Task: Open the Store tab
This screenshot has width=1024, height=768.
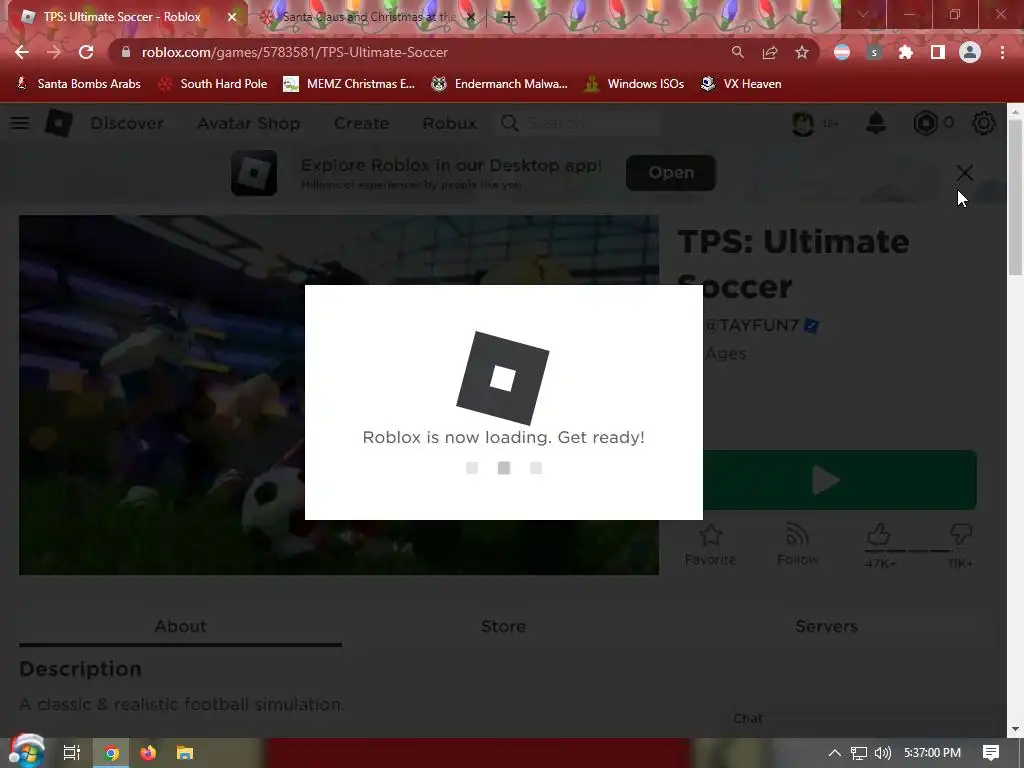Action: [x=504, y=626]
